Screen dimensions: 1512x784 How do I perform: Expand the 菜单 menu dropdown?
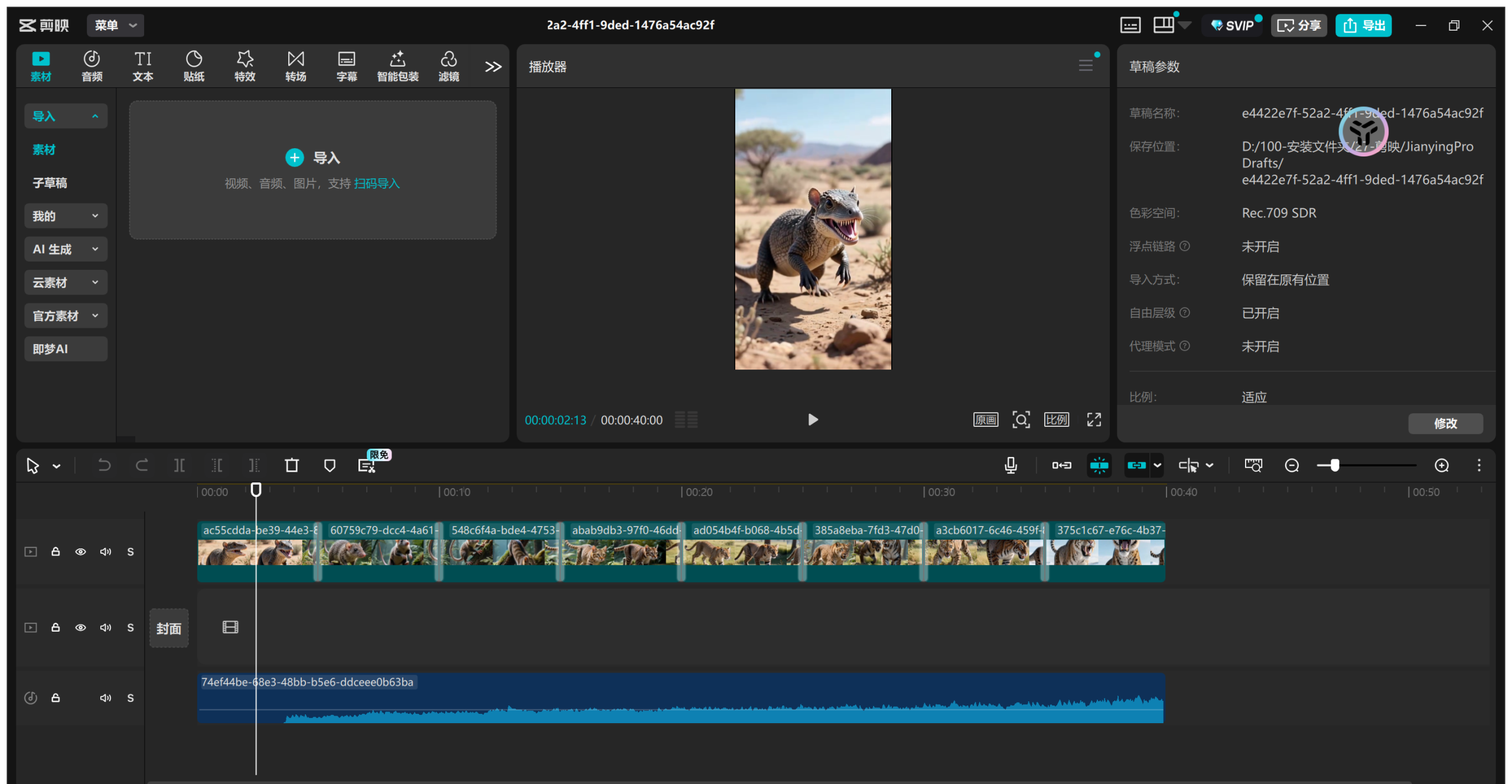click(116, 25)
